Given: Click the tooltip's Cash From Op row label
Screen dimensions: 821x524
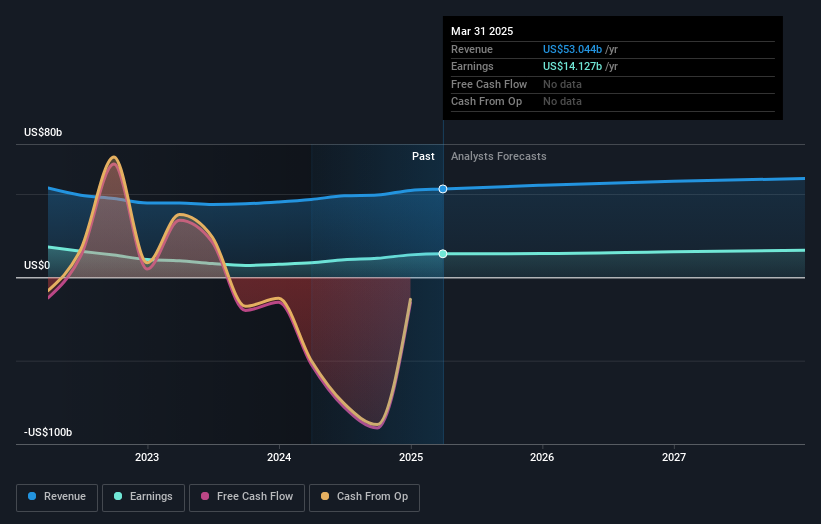Looking at the screenshot, I should (486, 102).
